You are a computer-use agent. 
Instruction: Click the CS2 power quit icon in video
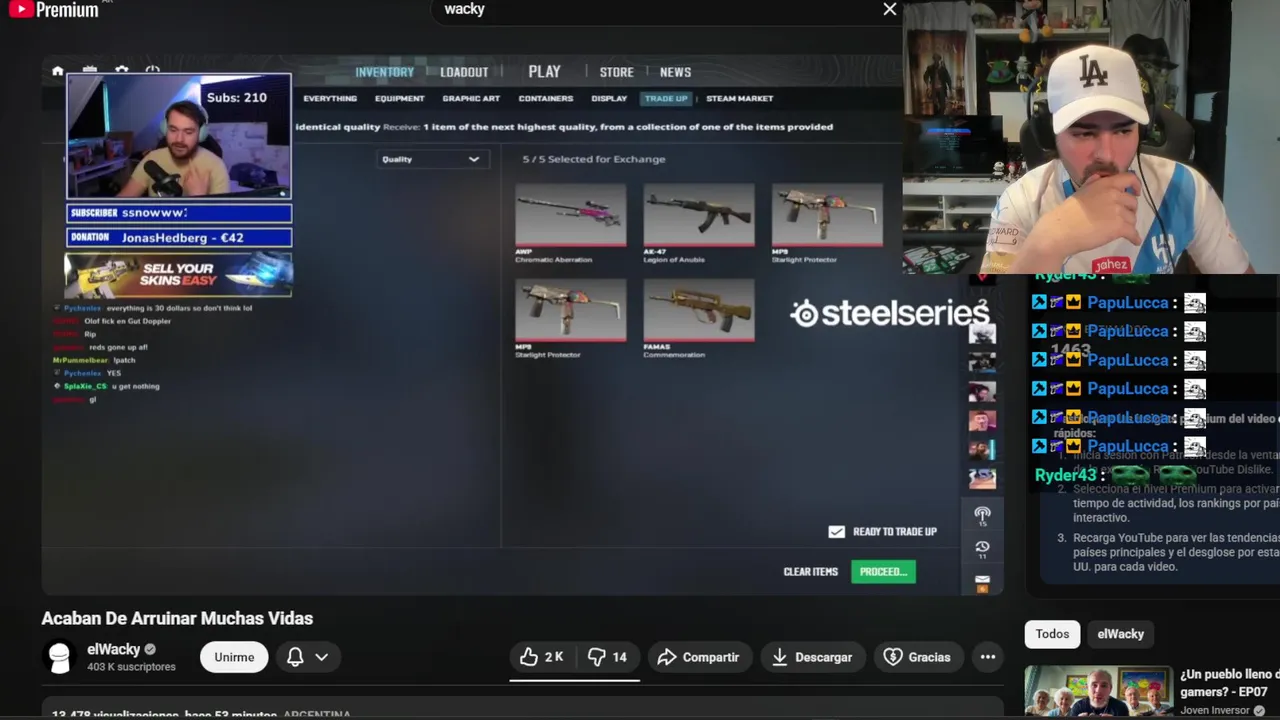153,71
